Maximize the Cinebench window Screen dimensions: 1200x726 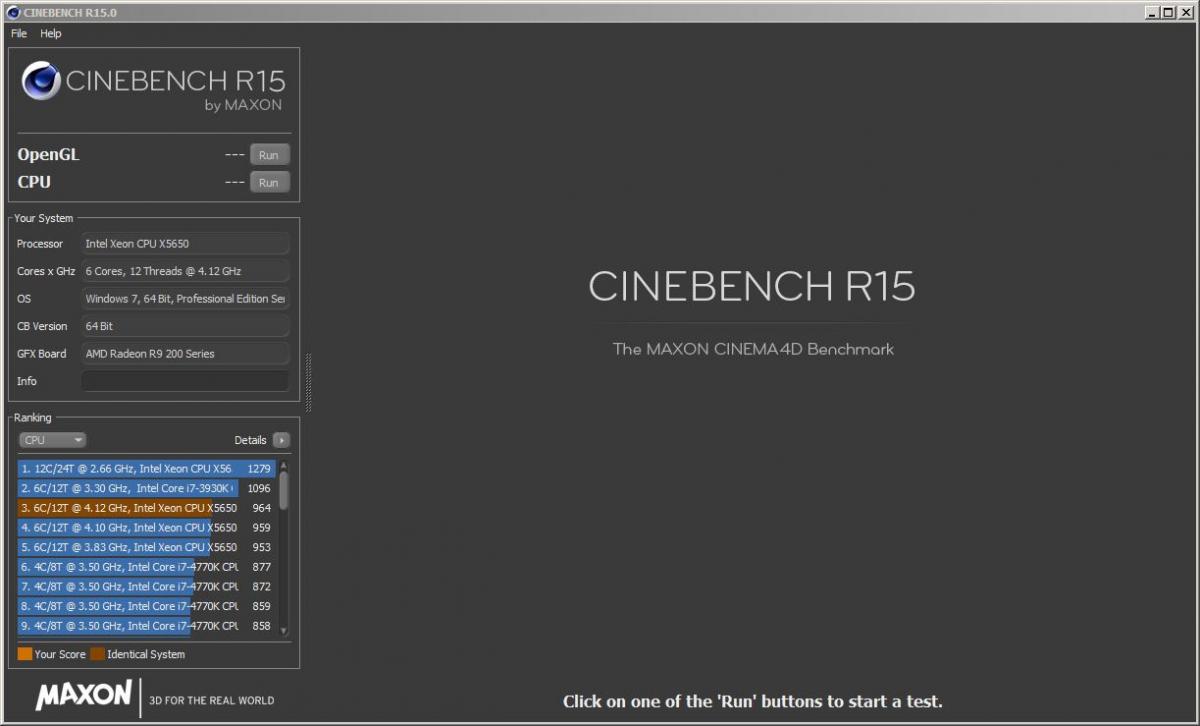[x=1168, y=11]
